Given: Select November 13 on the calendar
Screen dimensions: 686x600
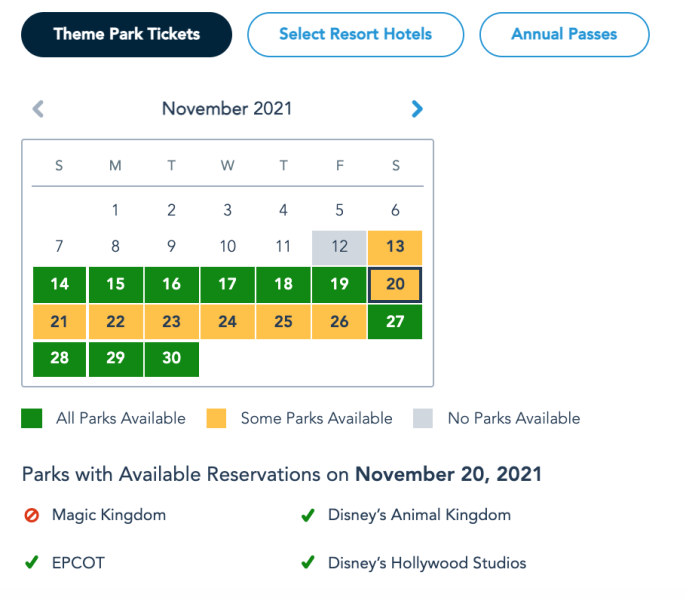Looking at the screenshot, I should tap(395, 247).
